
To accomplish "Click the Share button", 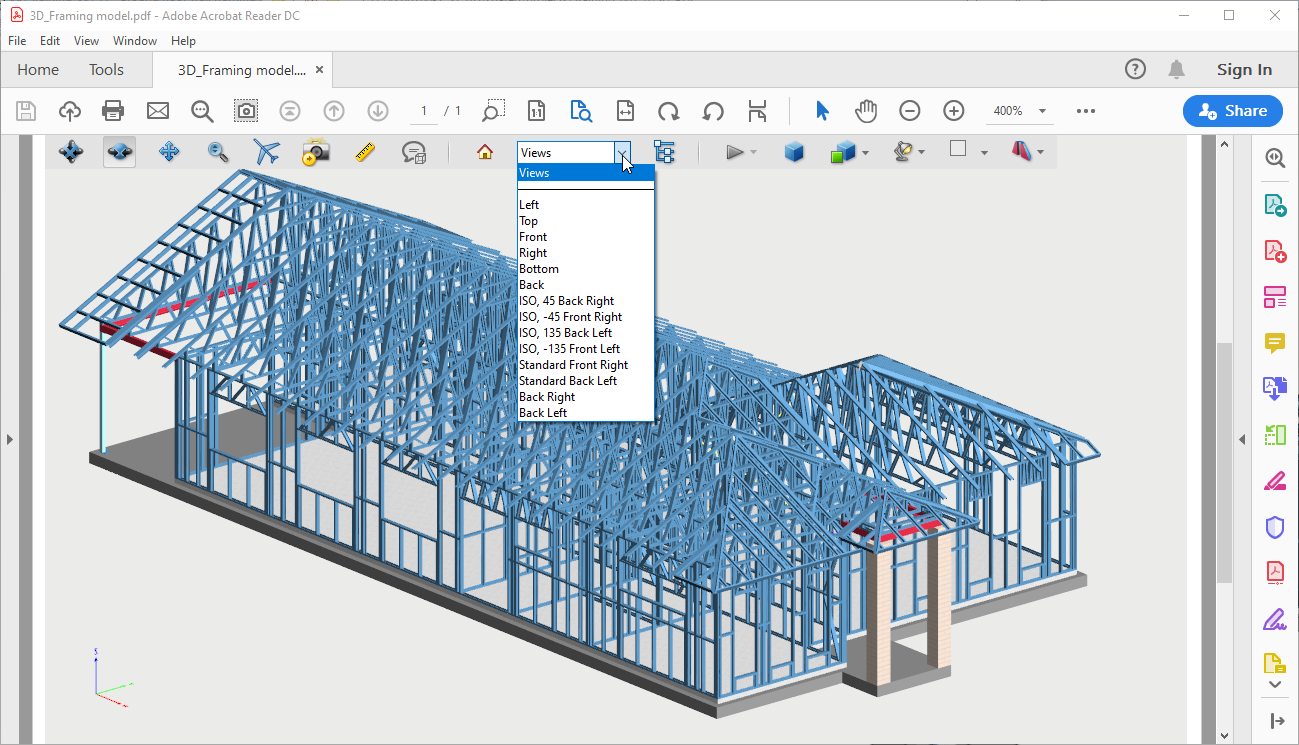I will (1232, 111).
